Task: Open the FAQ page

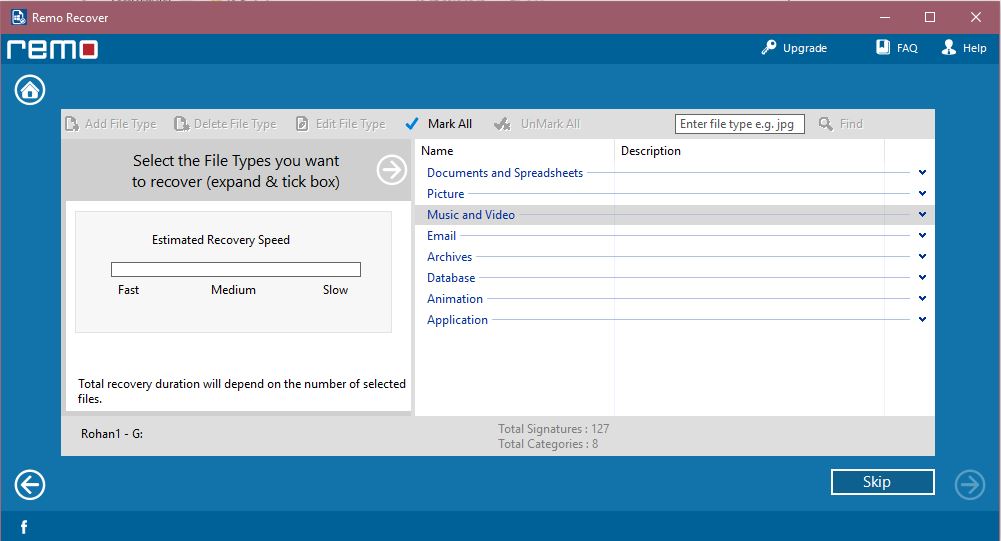Action: (x=896, y=48)
